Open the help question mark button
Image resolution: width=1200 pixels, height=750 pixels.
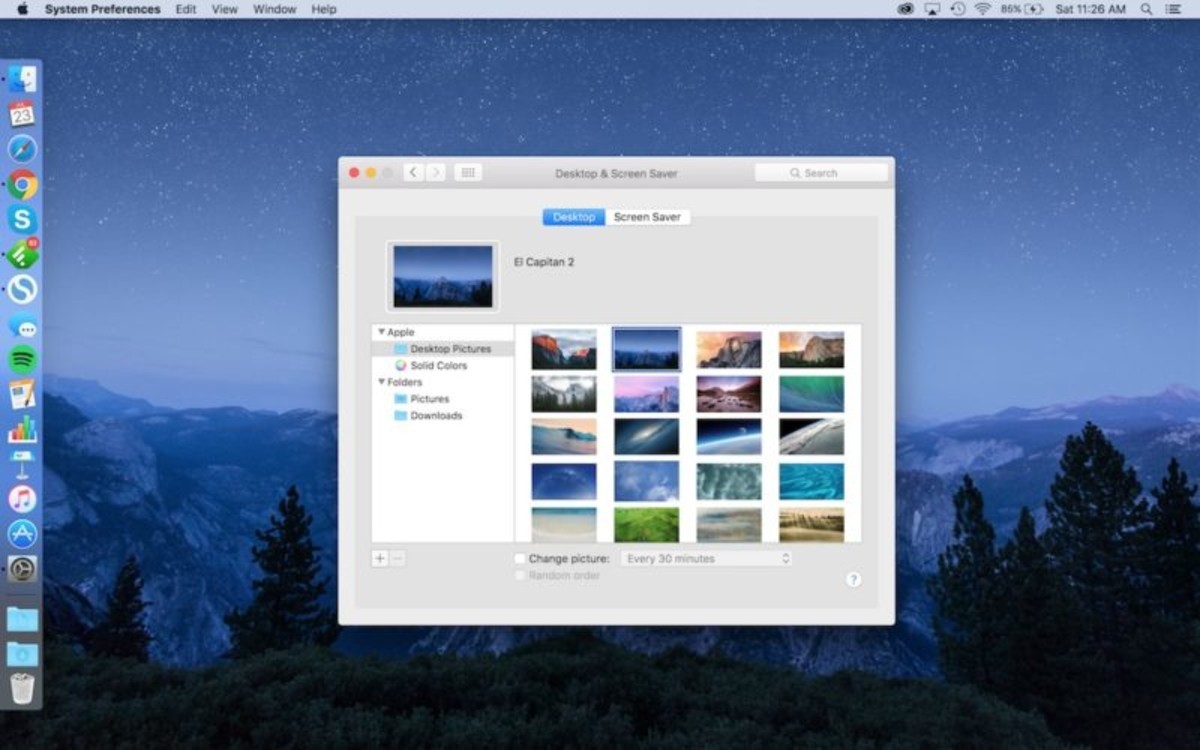853,579
